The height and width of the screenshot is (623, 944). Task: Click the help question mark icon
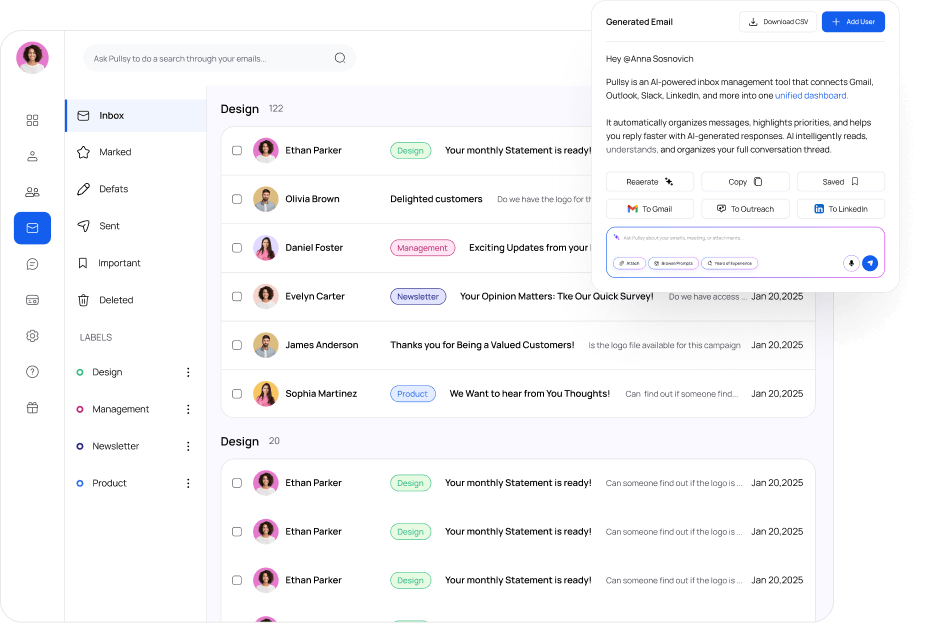[x=32, y=372]
